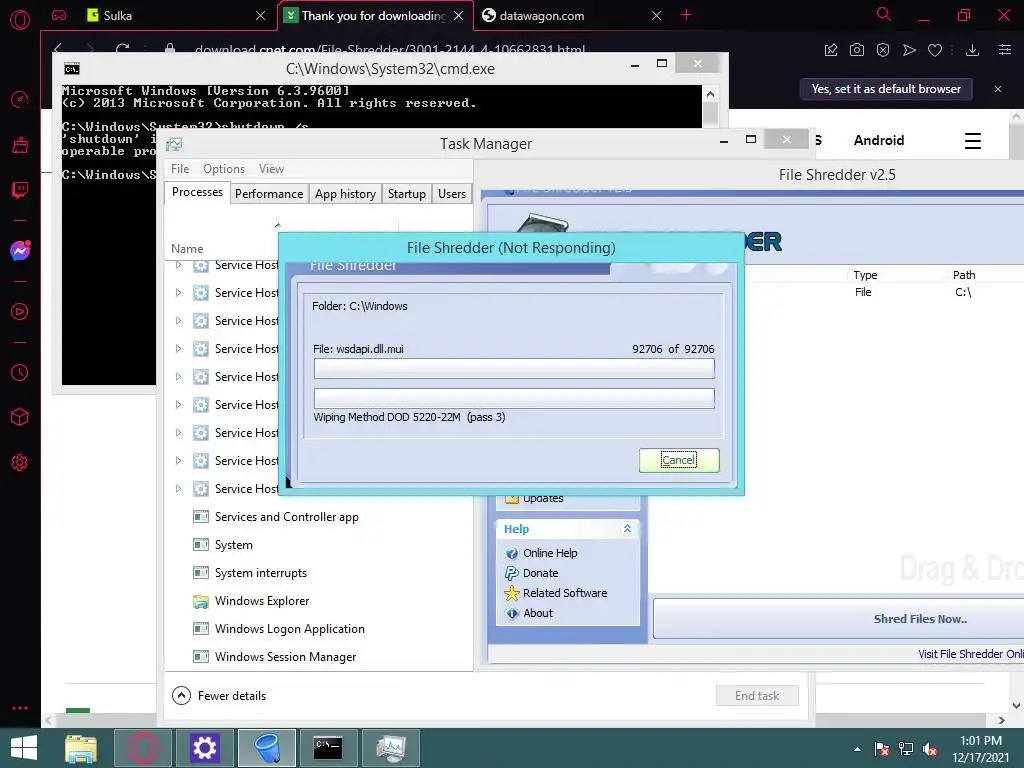The width and height of the screenshot is (1024, 768).
Task: Click the wiping pass progress bar
Action: 514,398
